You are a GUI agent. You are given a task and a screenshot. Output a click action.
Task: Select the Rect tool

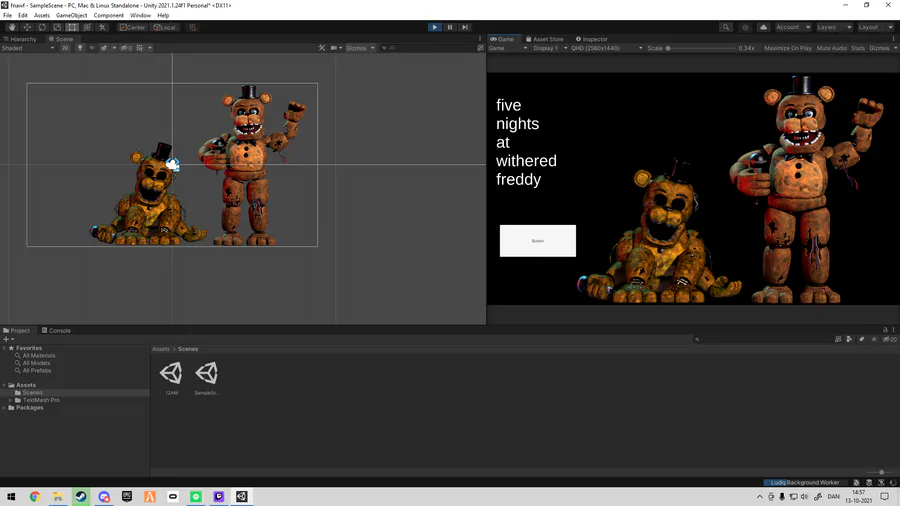(72, 27)
